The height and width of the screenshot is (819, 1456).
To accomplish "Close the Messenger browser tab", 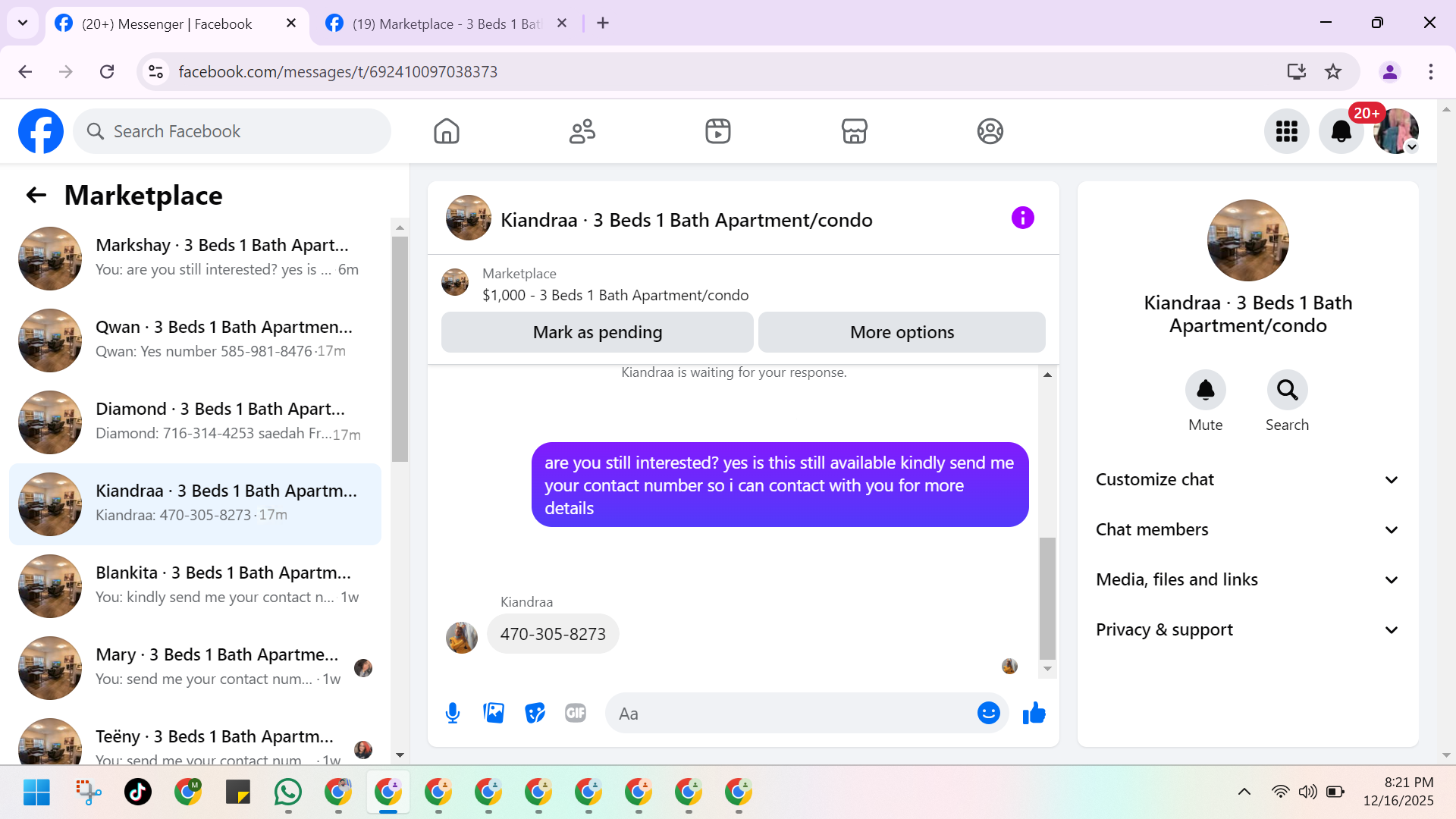I will (291, 24).
